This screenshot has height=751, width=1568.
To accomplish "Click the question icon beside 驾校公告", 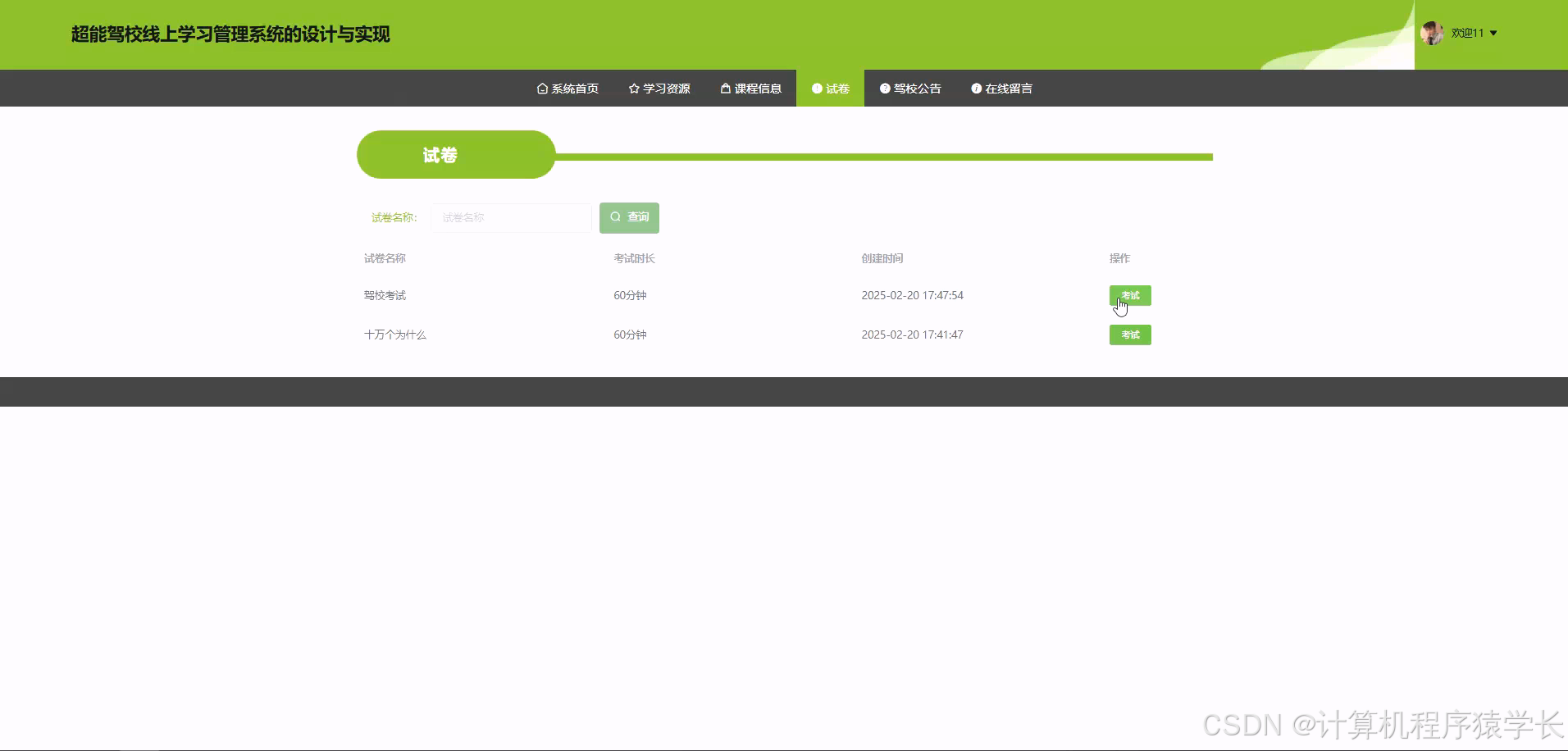I will click(x=885, y=89).
